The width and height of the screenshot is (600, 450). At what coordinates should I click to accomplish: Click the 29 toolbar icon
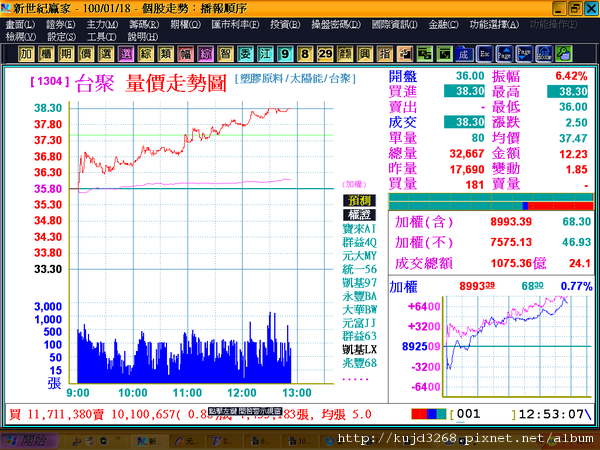pyautogui.click(x=325, y=54)
